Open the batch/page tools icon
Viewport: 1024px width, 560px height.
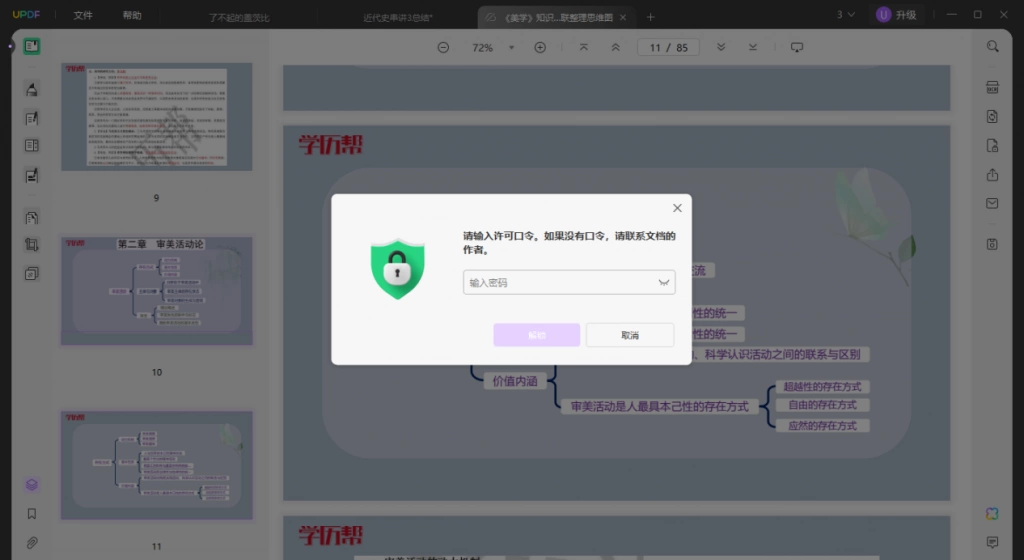click(31, 273)
